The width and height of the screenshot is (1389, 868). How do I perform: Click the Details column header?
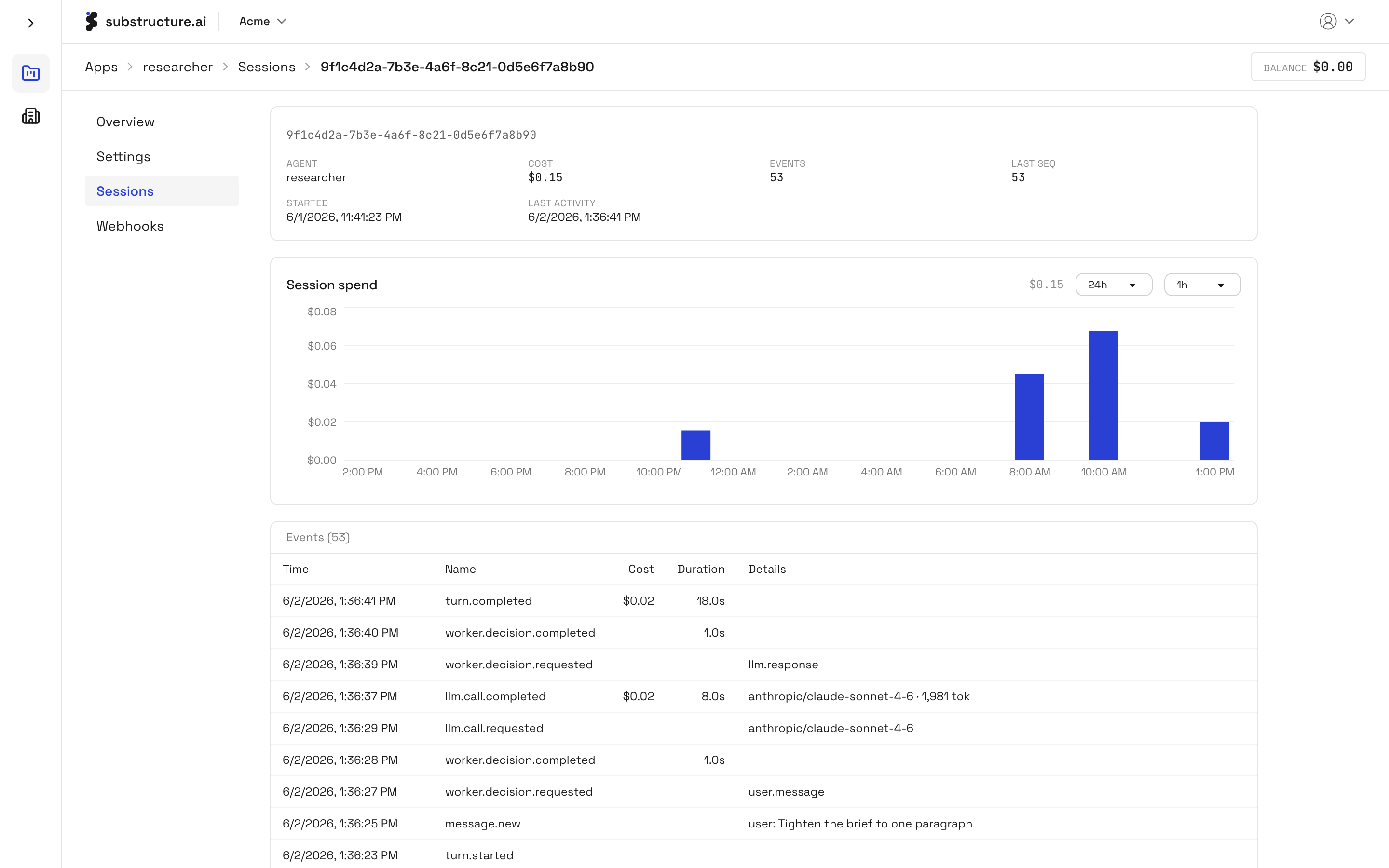coord(767,569)
